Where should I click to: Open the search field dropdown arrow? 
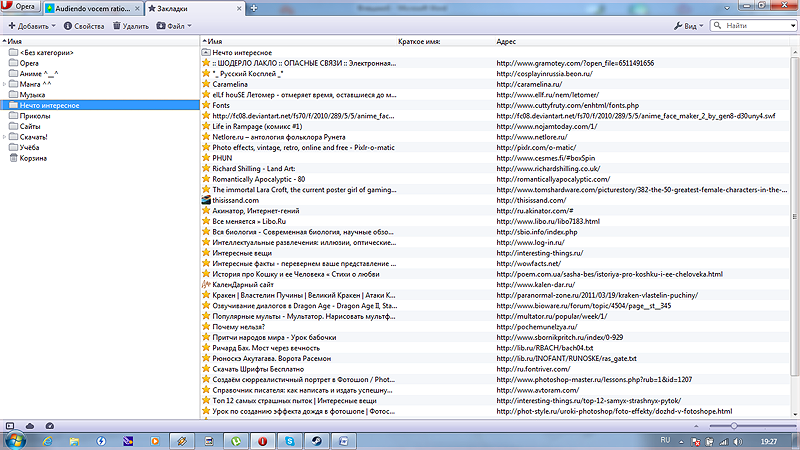coord(793,26)
